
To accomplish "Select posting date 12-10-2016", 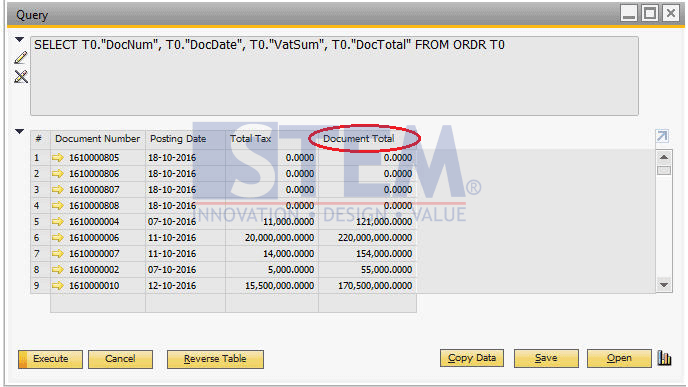I will (186, 286).
